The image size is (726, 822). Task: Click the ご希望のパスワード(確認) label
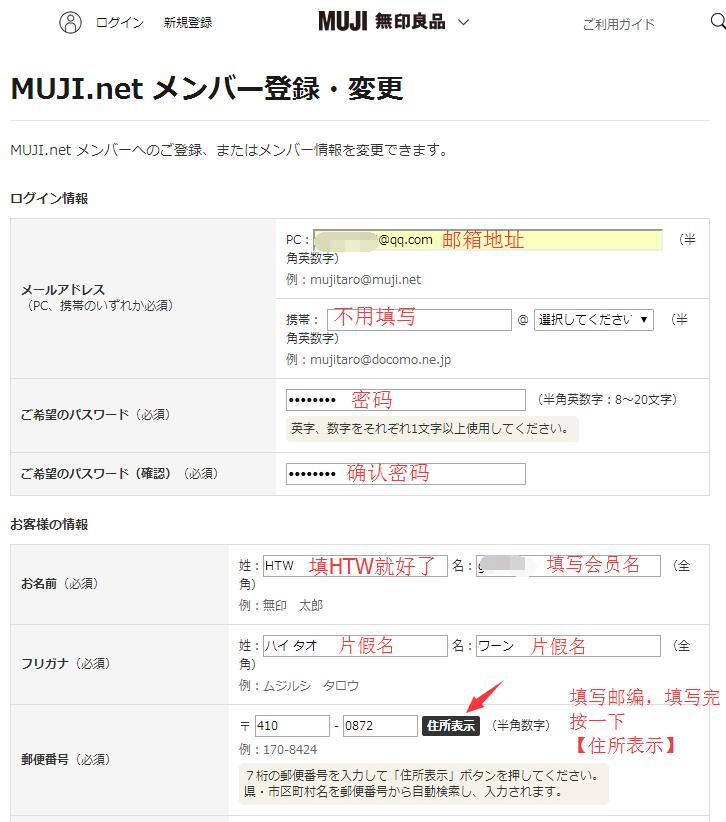tap(119, 473)
